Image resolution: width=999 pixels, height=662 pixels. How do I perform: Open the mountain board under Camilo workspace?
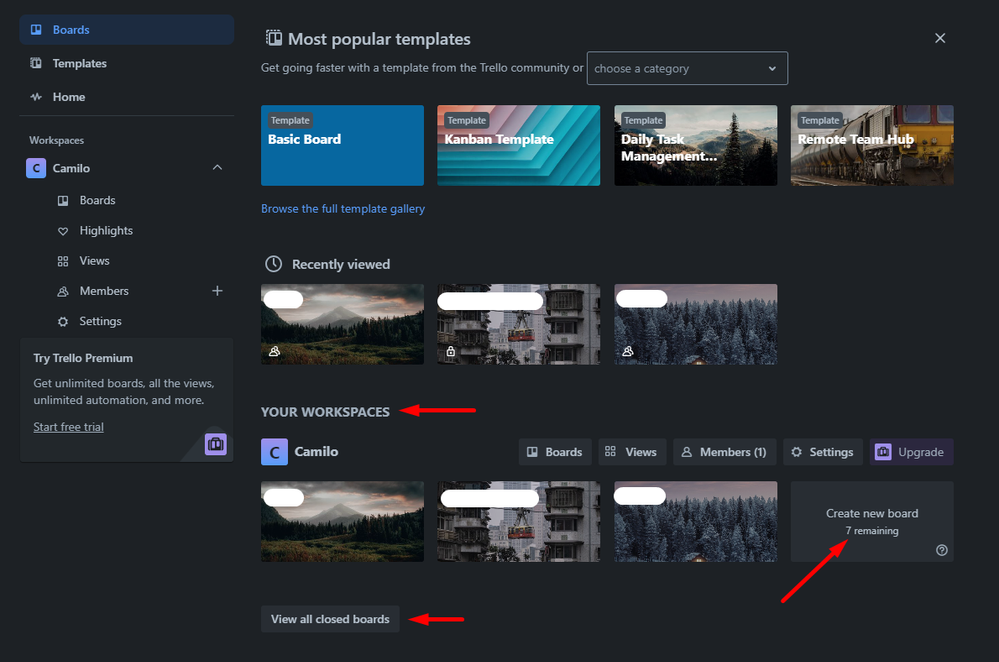point(342,521)
